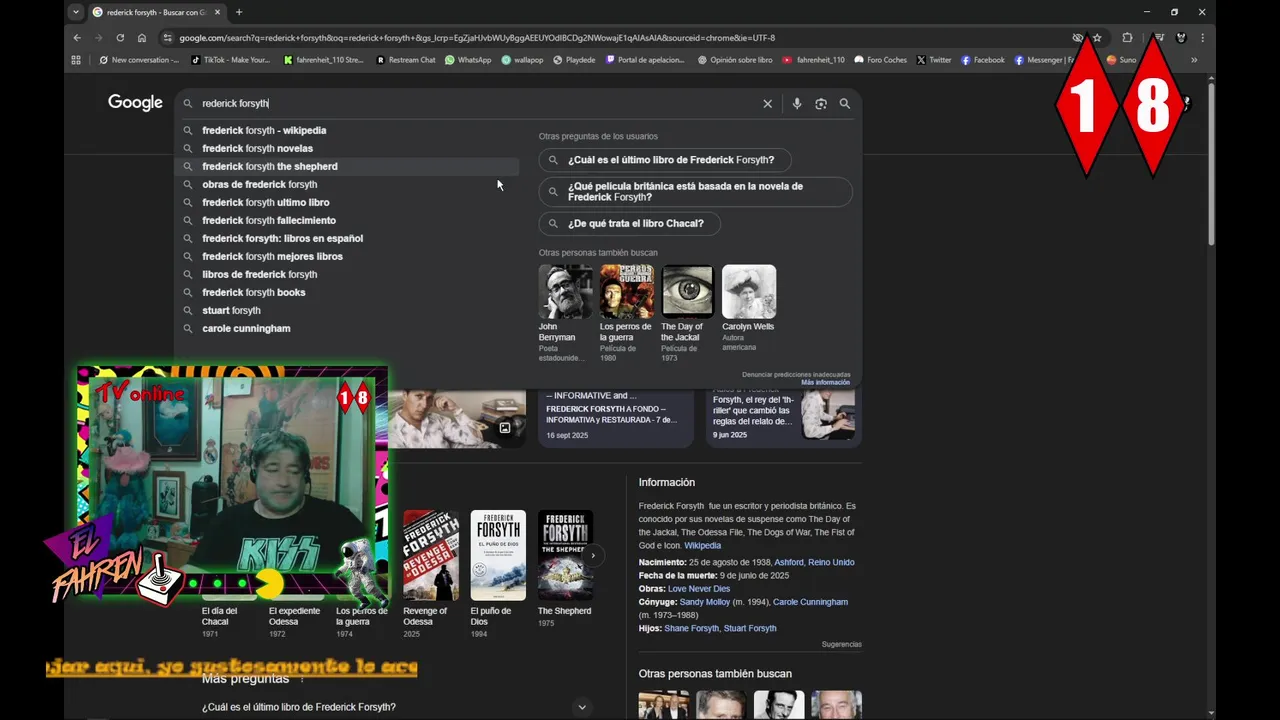The image size is (1280, 720).
Task: Click the browser back arrow
Action: tap(77, 38)
